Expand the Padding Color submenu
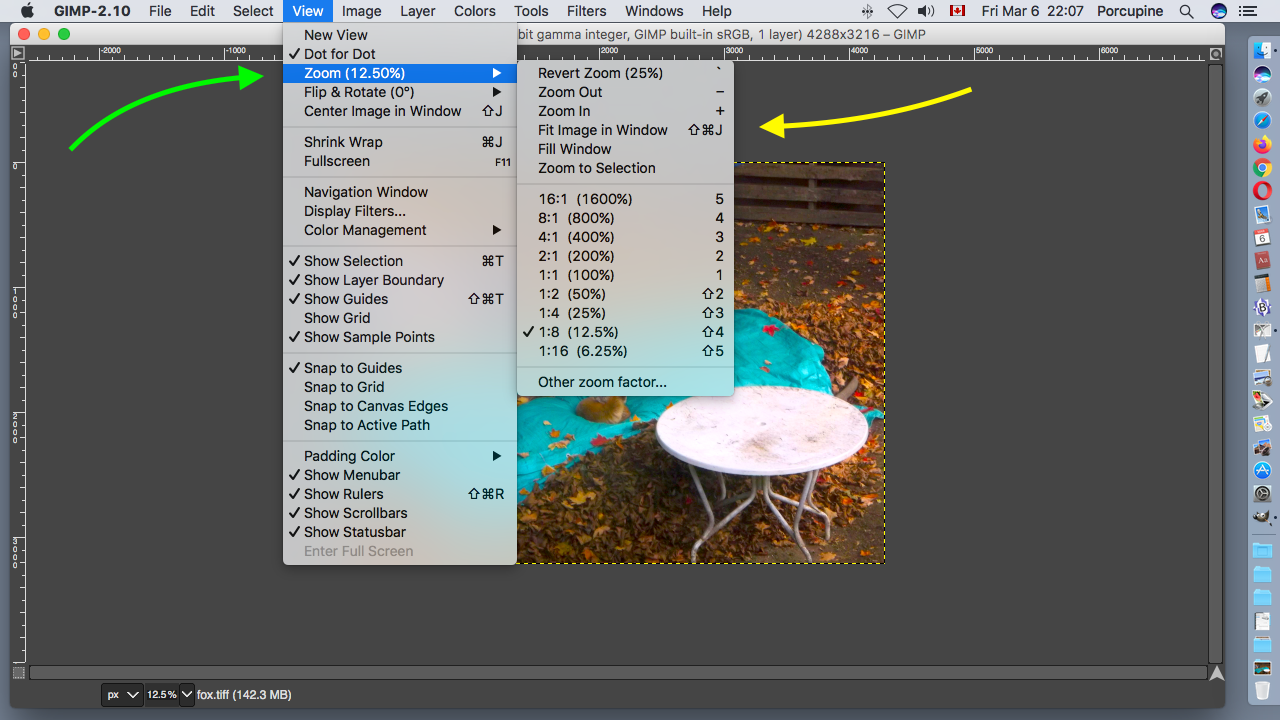1280x720 pixels. [400, 456]
